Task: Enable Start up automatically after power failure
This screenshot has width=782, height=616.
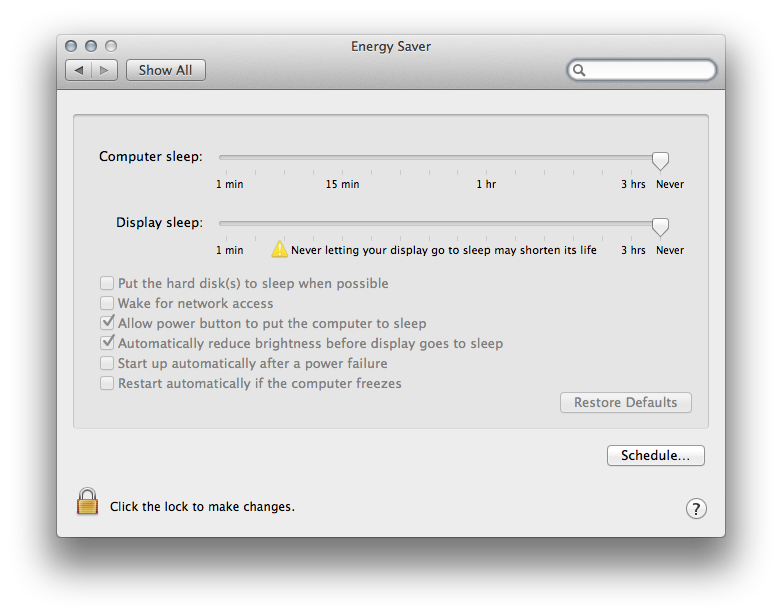Action: 107,363
